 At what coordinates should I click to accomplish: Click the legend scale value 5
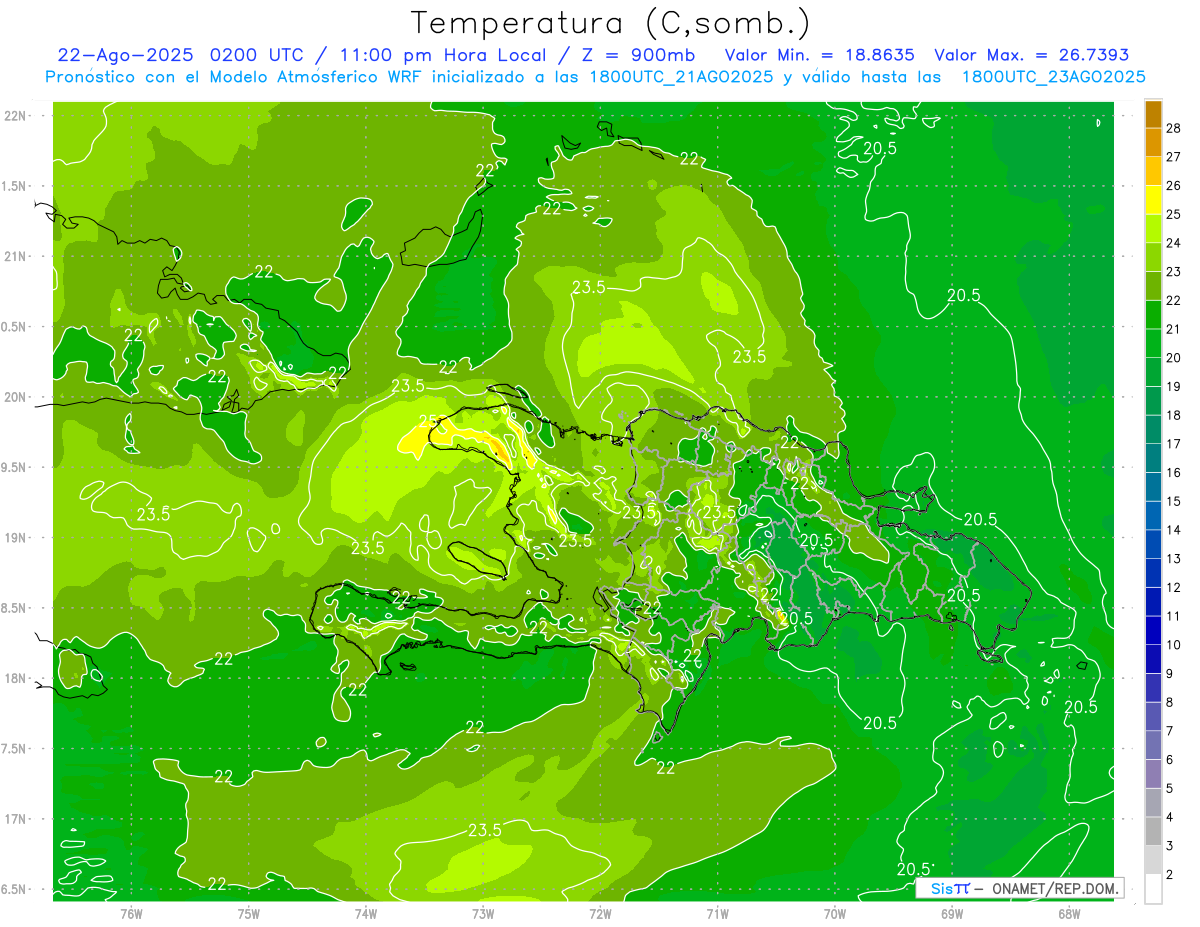point(1170,789)
